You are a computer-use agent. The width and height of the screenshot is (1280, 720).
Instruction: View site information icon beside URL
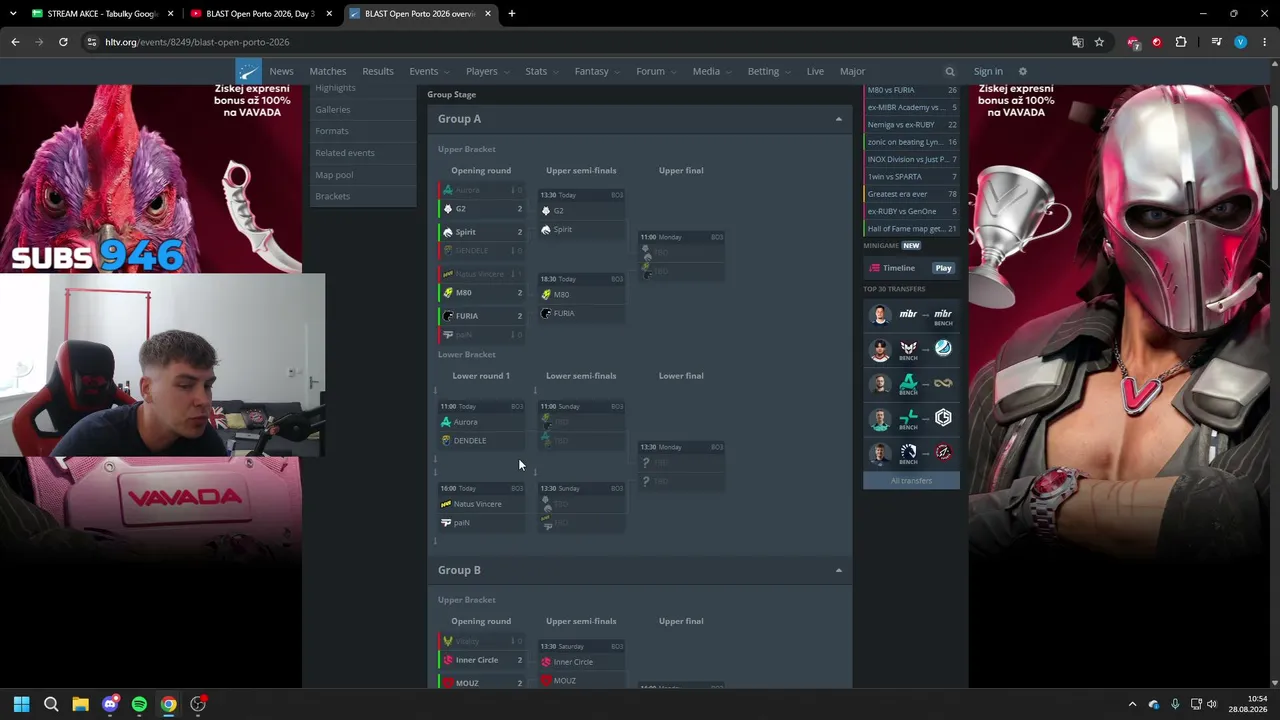(x=92, y=42)
